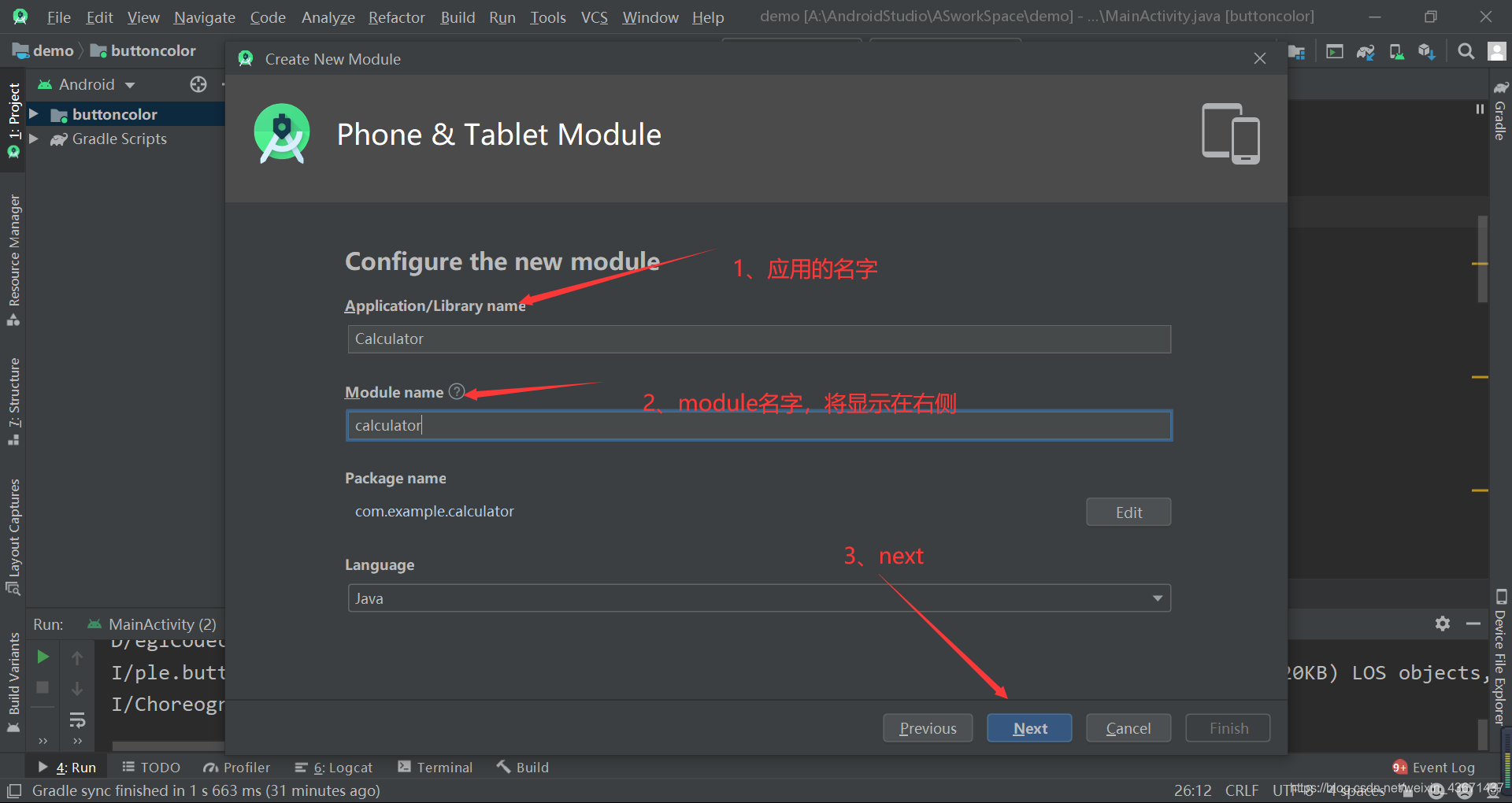Switch to the Run tool window tab

(x=68, y=768)
